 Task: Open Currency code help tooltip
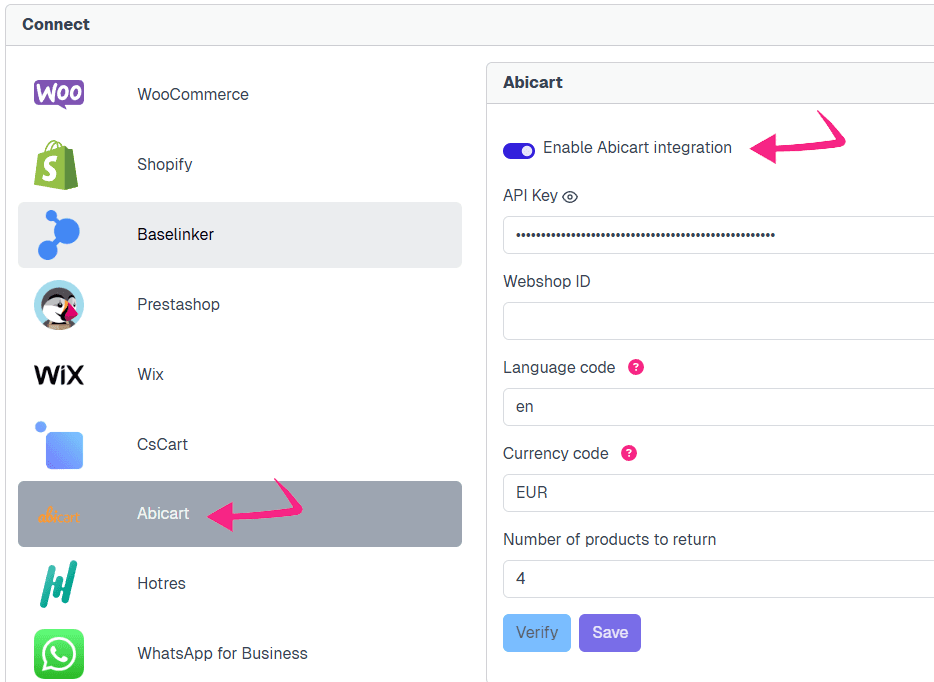628,453
